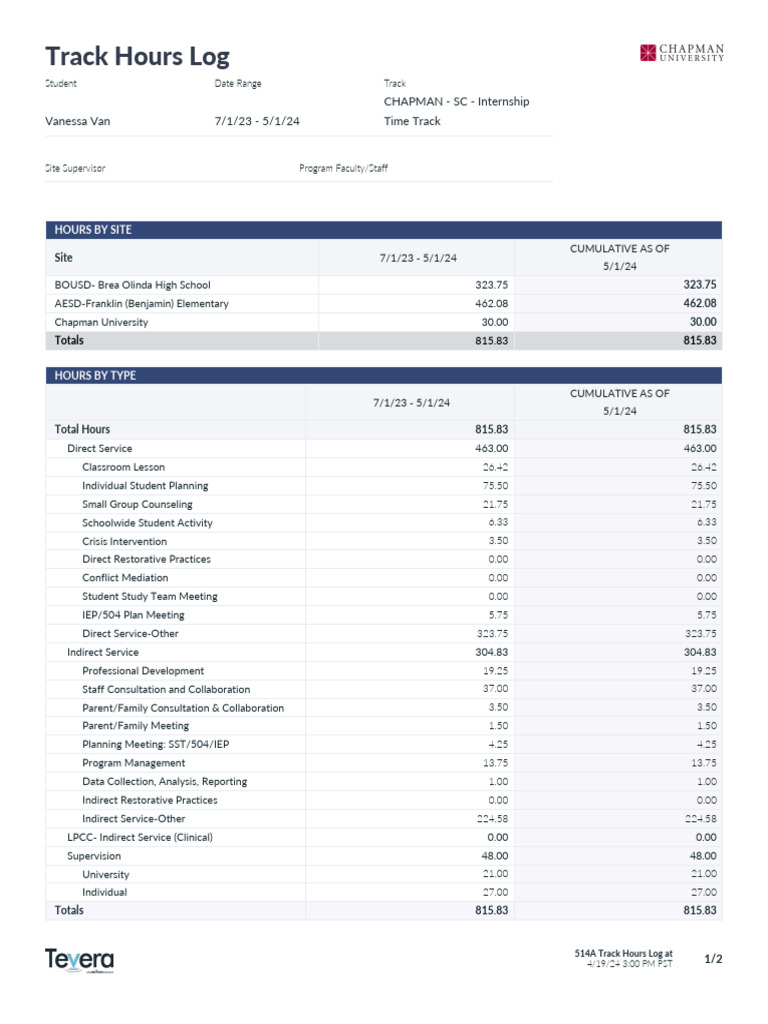The width and height of the screenshot is (768, 1024).
Task: Click the Total Hours row label
Action: click(82, 429)
